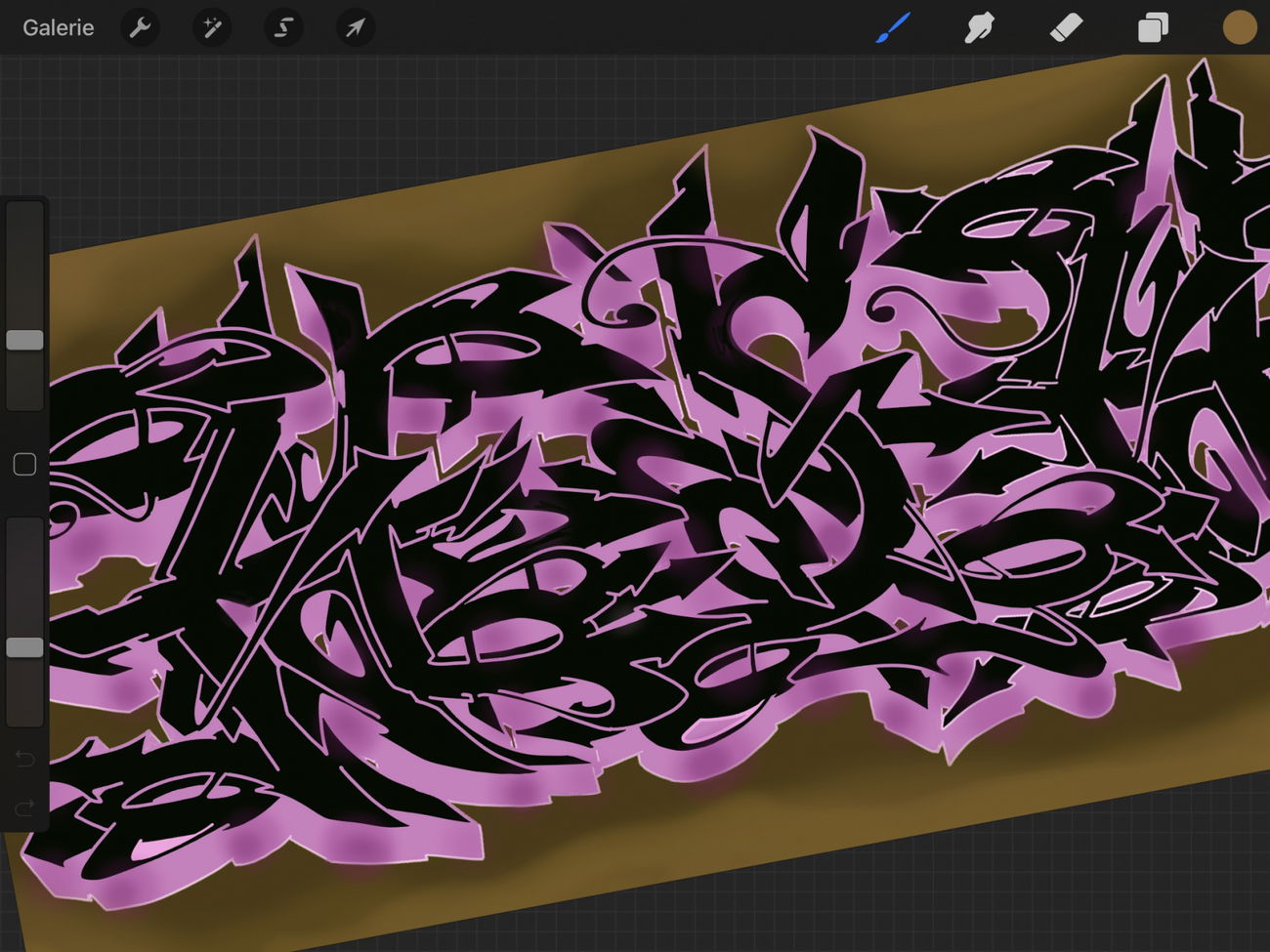This screenshot has width=1270, height=952.
Task: Tap the undo arrow in sidebar
Action: pos(23,759)
